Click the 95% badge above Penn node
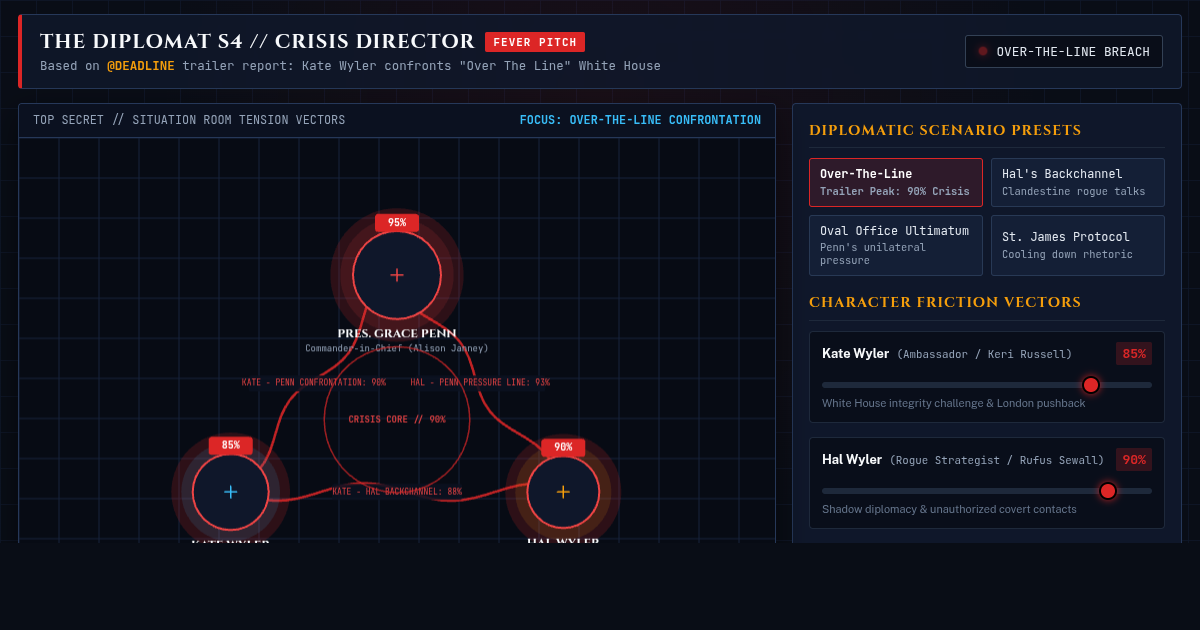 (397, 223)
